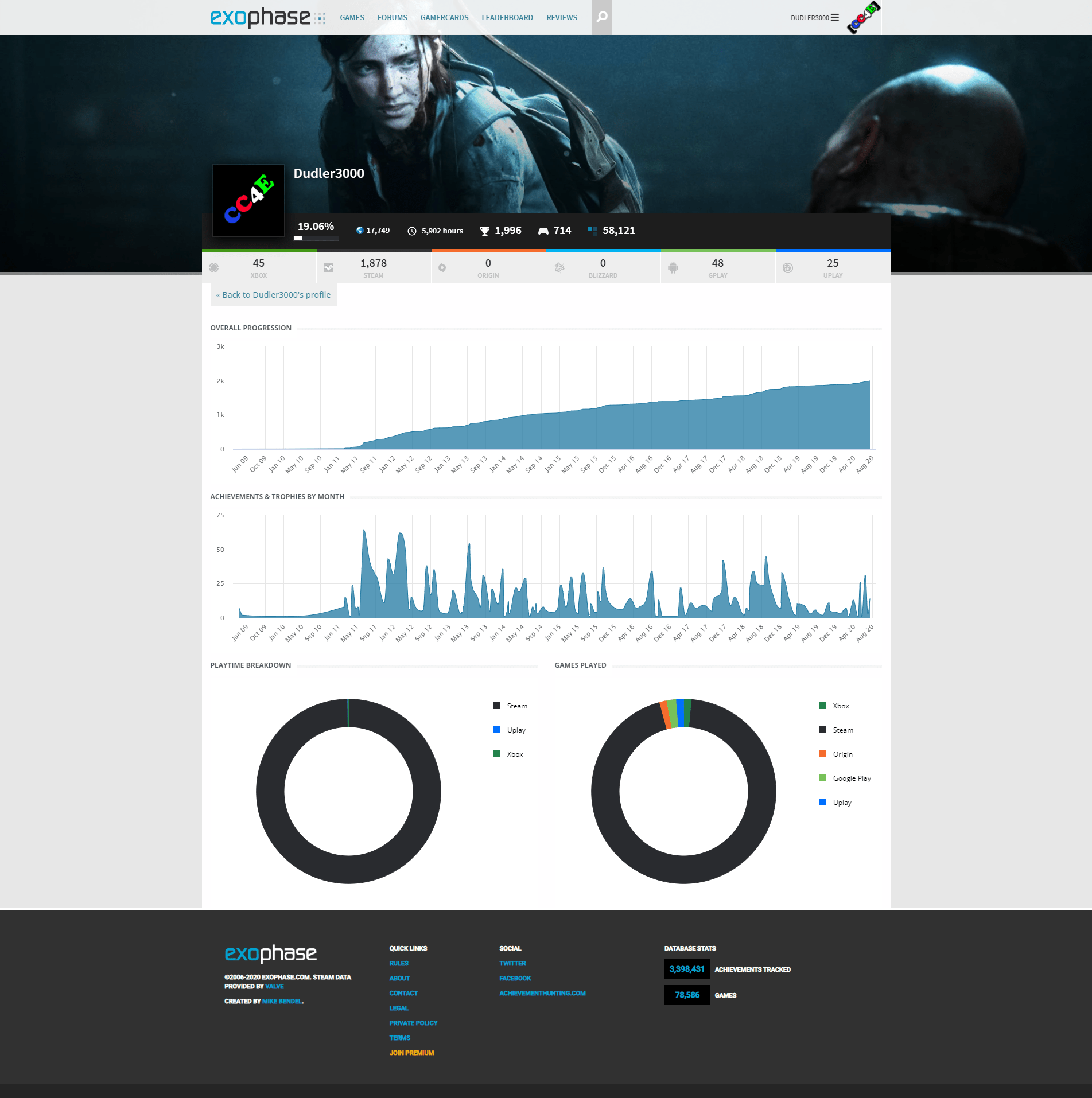The width and height of the screenshot is (1092, 1098).
Task: Click the Origin logo icon in platform tabs
Action: [x=442, y=268]
